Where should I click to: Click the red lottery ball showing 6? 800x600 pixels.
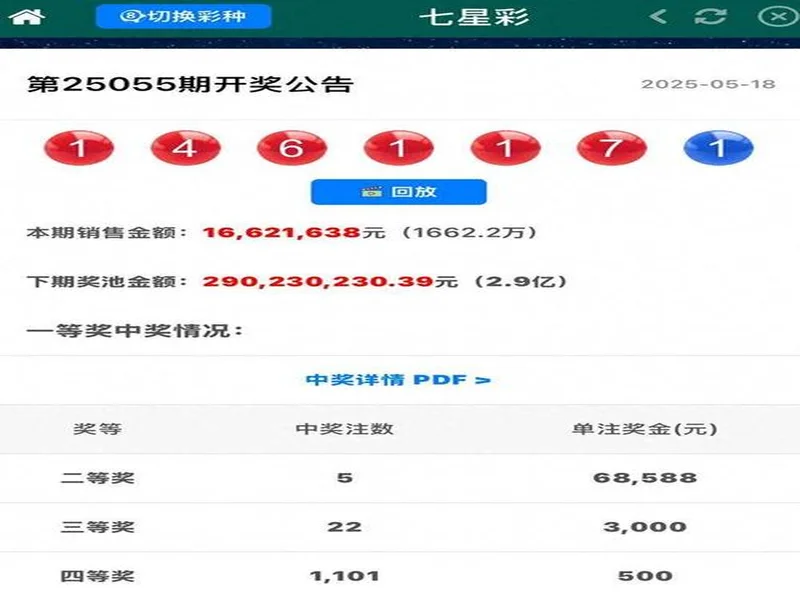tap(293, 147)
